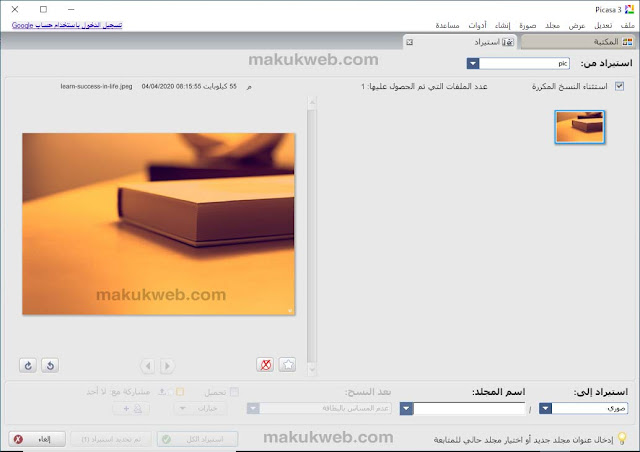
Task: Click the learn-success-in-life.jpeg file name
Action: pyautogui.click(x=96, y=87)
